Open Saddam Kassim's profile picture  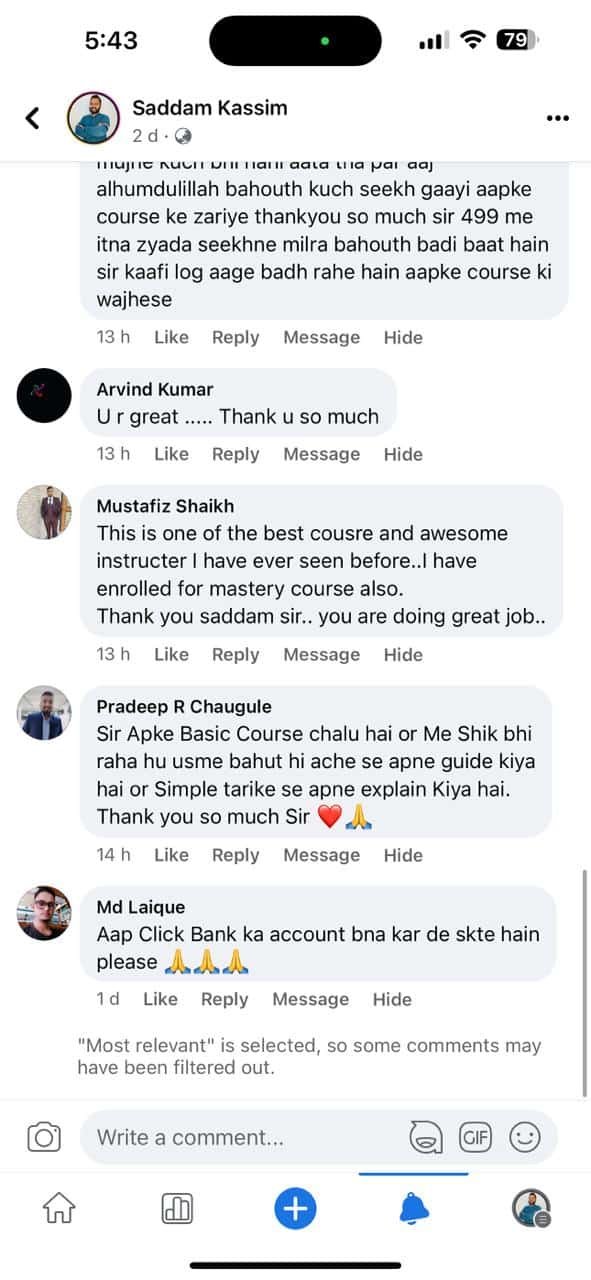pyautogui.click(x=93, y=118)
